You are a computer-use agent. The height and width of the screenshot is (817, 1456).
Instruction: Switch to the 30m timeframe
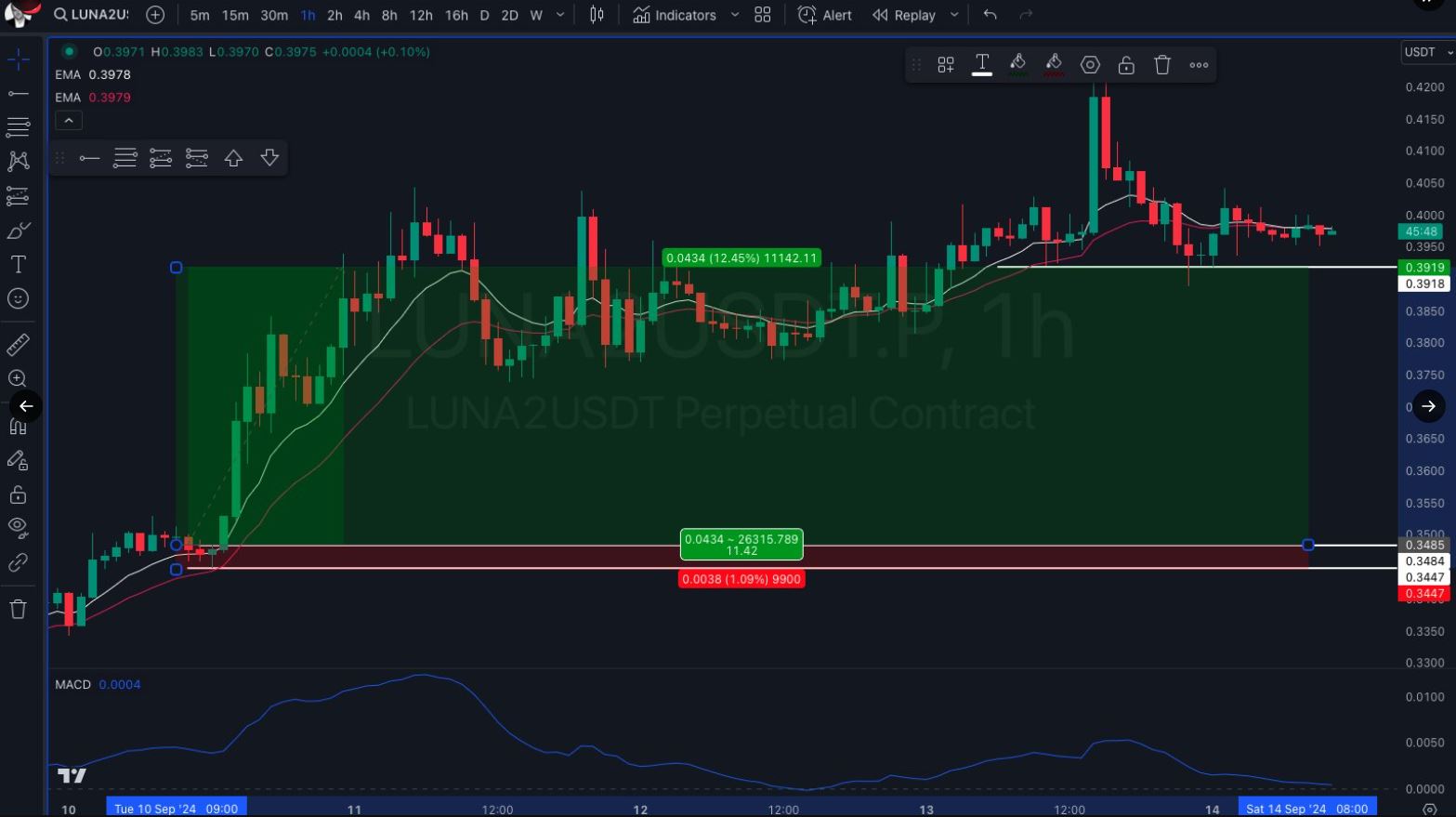274,15
